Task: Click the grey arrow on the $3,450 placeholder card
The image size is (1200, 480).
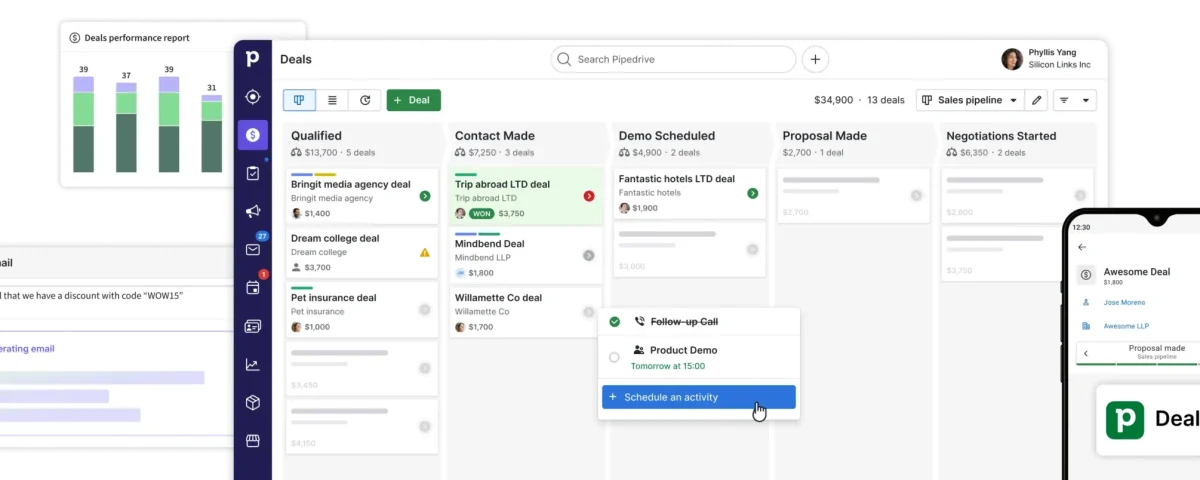Action: [425, 368]
